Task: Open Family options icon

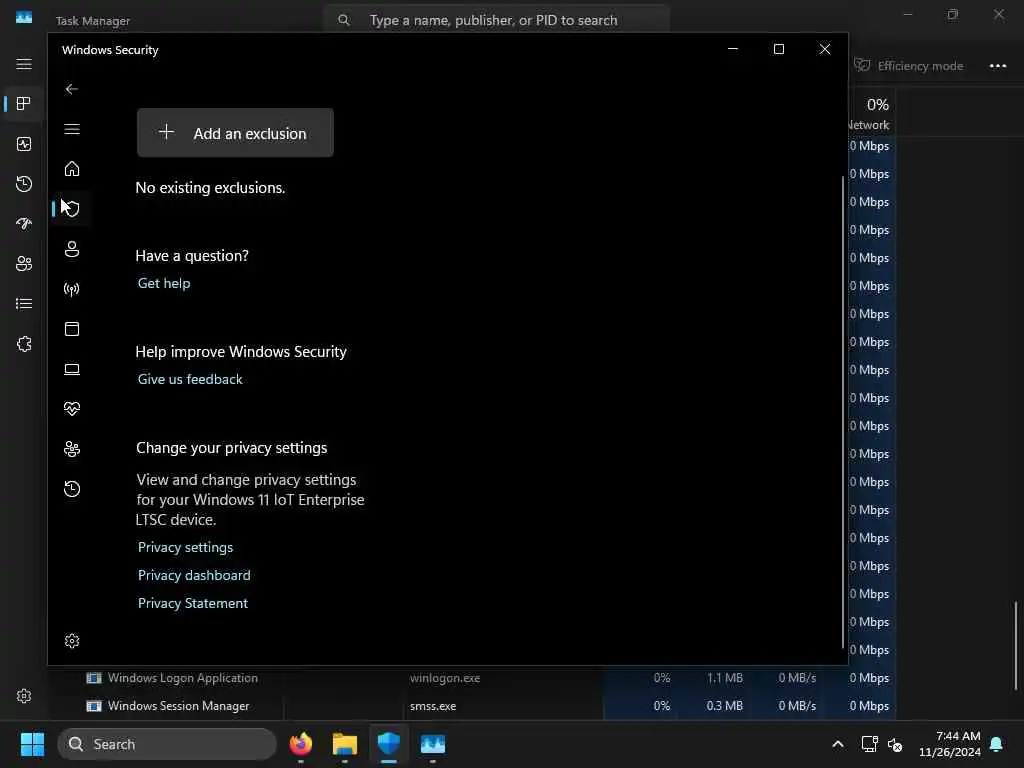Action: (72, 449)
